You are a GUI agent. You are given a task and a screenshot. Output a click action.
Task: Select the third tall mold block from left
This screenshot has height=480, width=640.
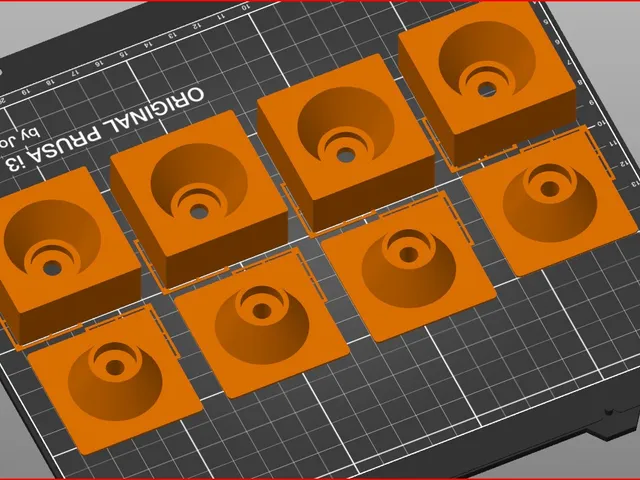click(x=346, y=141)
